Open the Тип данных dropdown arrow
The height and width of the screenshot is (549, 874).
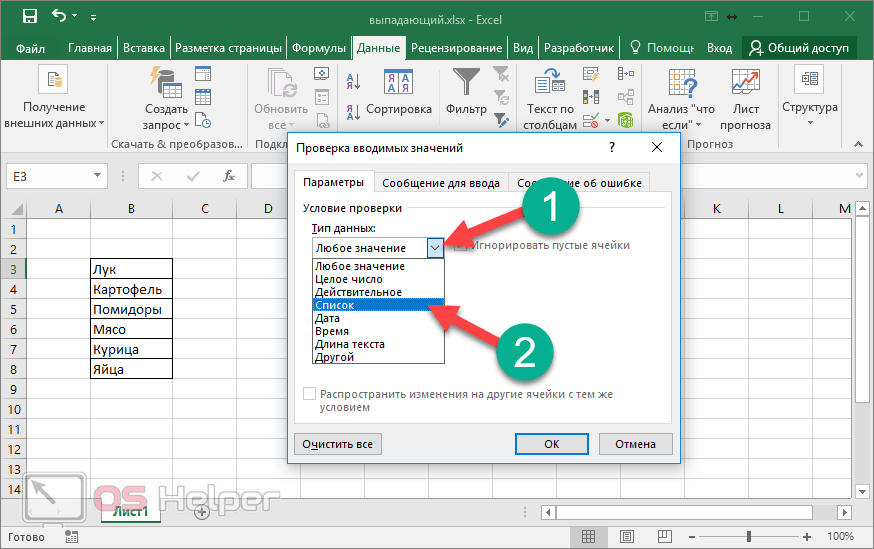[434, 247]
